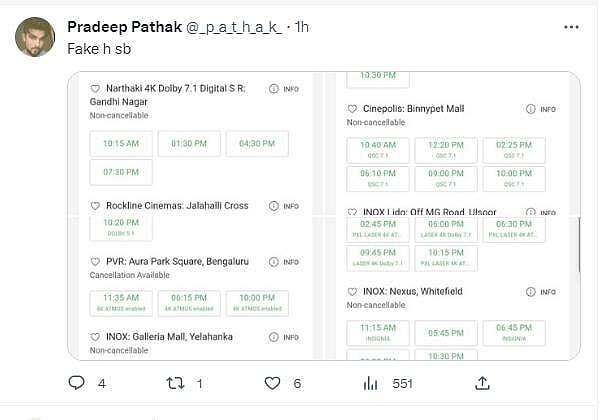This screenshot has width=607, height=420.
Task: Favorite Narthaki 4K Dolby with its heart
Action: pyautogui.click(x=96, y=89)
